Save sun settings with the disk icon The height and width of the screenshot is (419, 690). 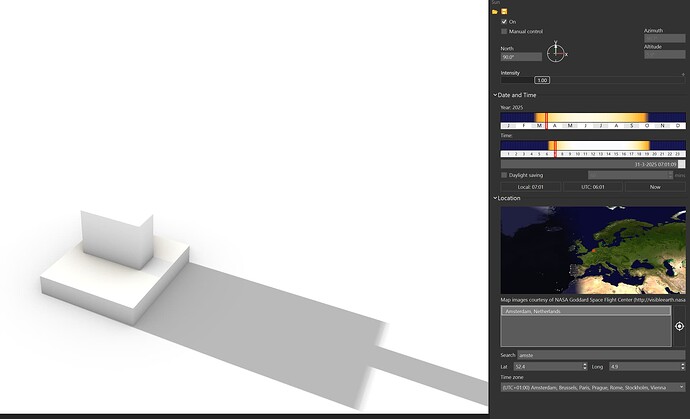[x=504, y=11]
